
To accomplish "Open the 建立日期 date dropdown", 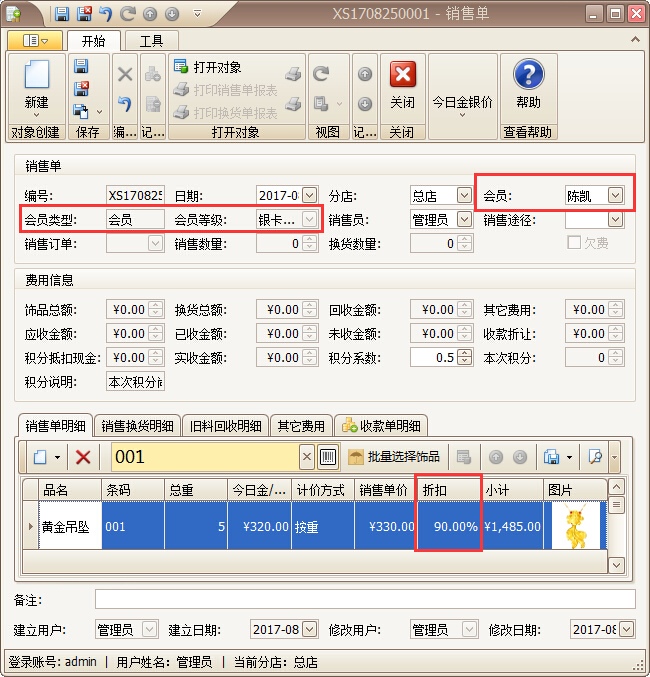I will click(309, 629).
